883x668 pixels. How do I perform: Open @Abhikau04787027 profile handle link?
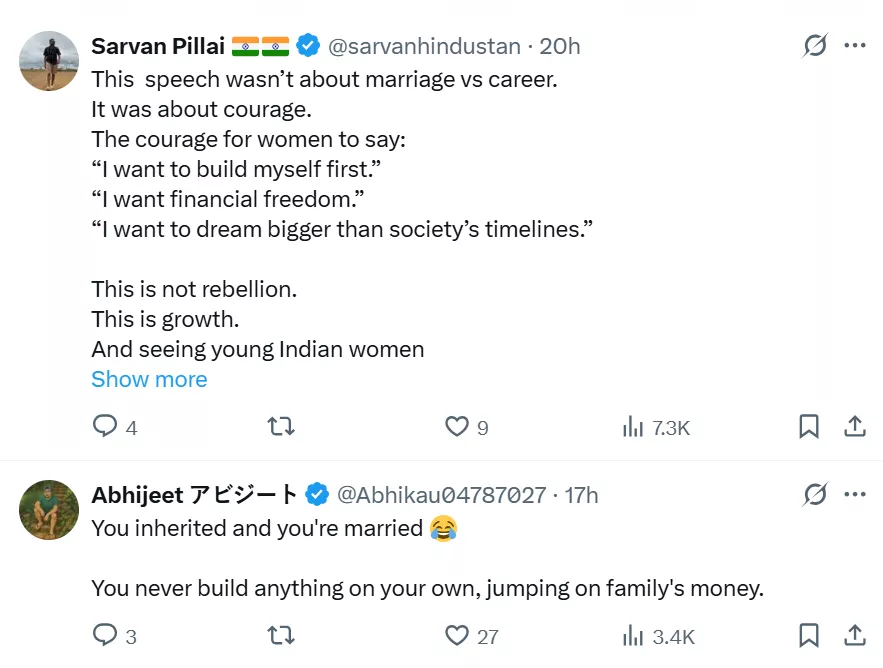tap(441, 494)
